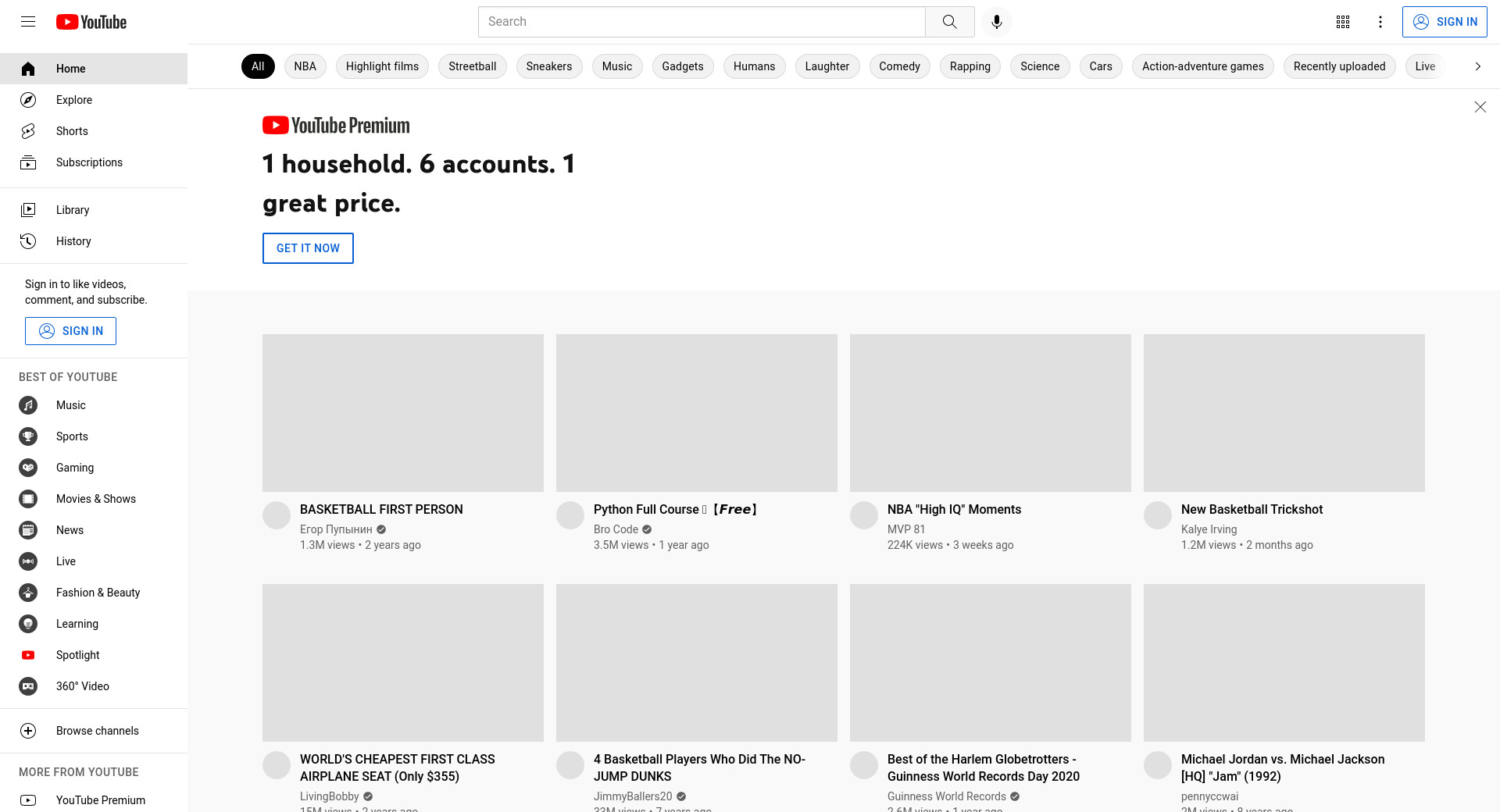The image size is (1500, 812).
Task: Open Guinness World Records channel link
Action: coord(947,796)
